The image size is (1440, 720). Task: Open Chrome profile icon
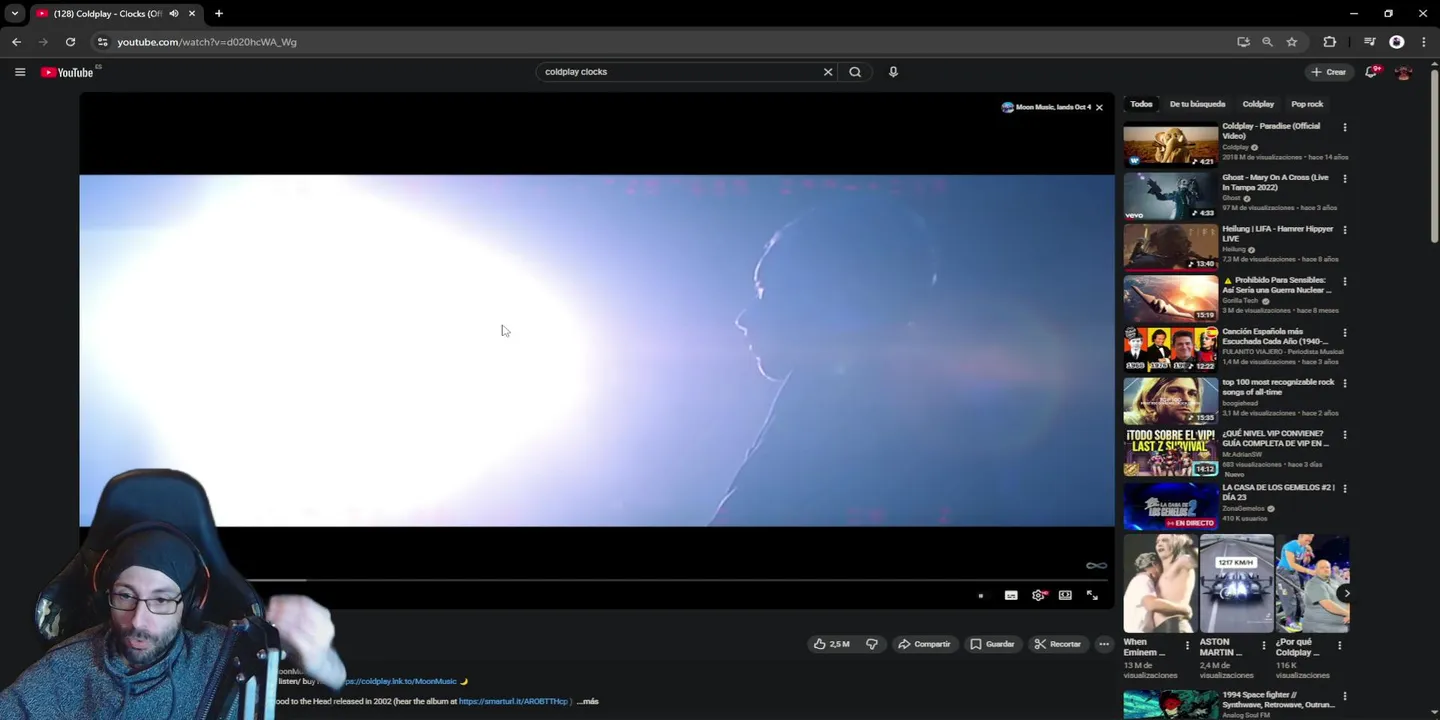[x=1397, y=42]
